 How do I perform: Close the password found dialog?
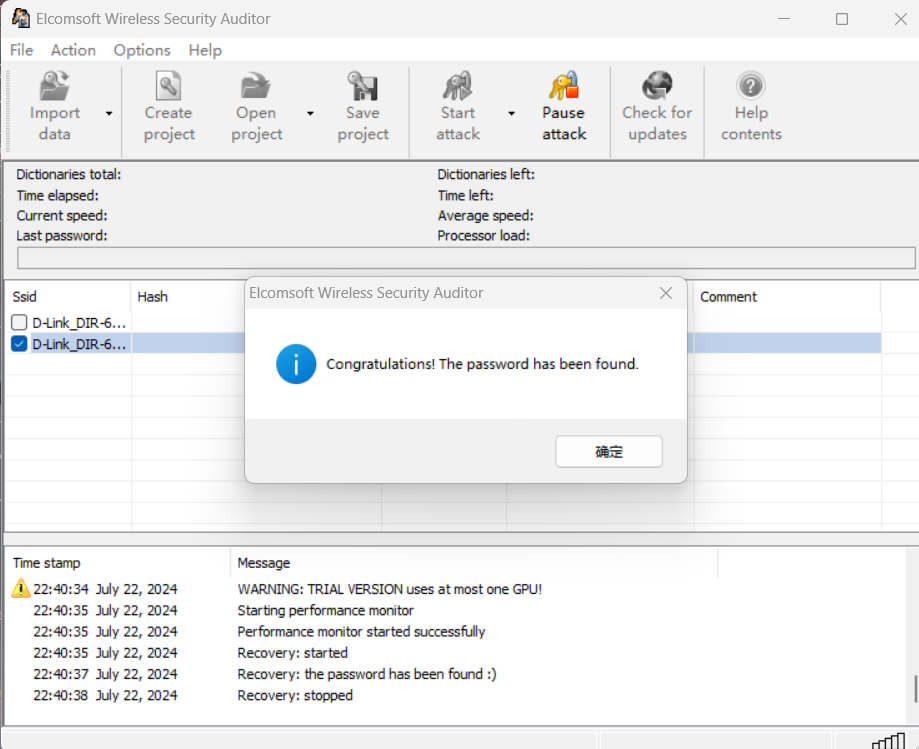pos(666,293)
